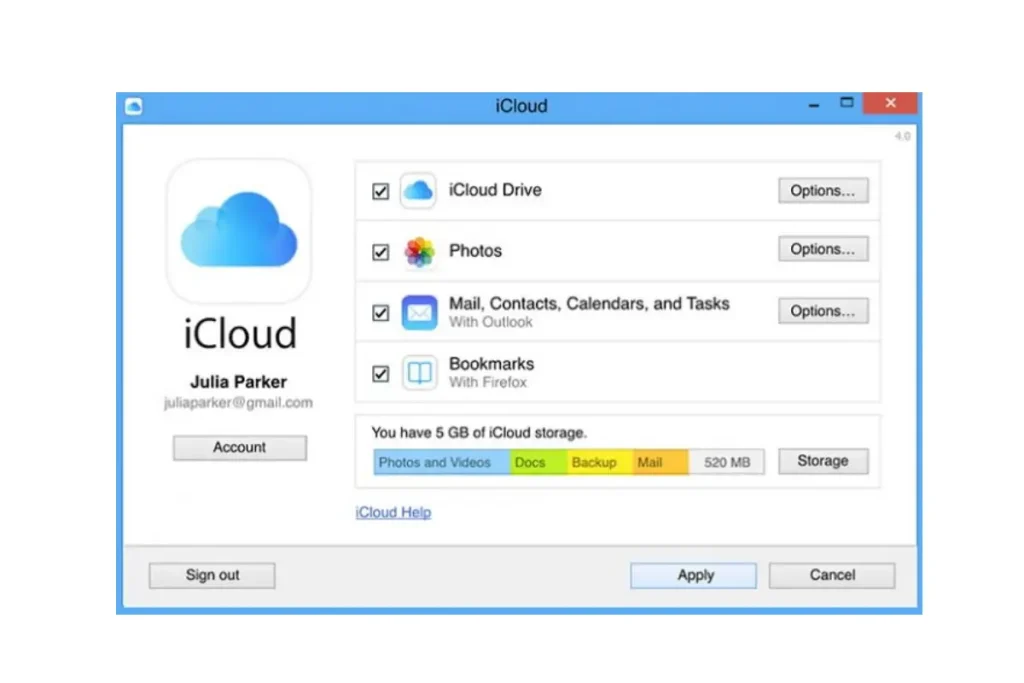Click the iCloud Drive label
Screen dimensions: 1024x683
point(495,190)
